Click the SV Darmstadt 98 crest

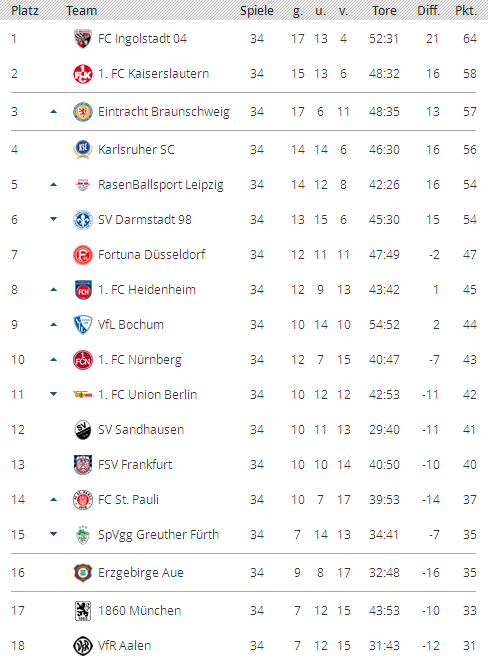pyautogui.click(x=83, y=220)
